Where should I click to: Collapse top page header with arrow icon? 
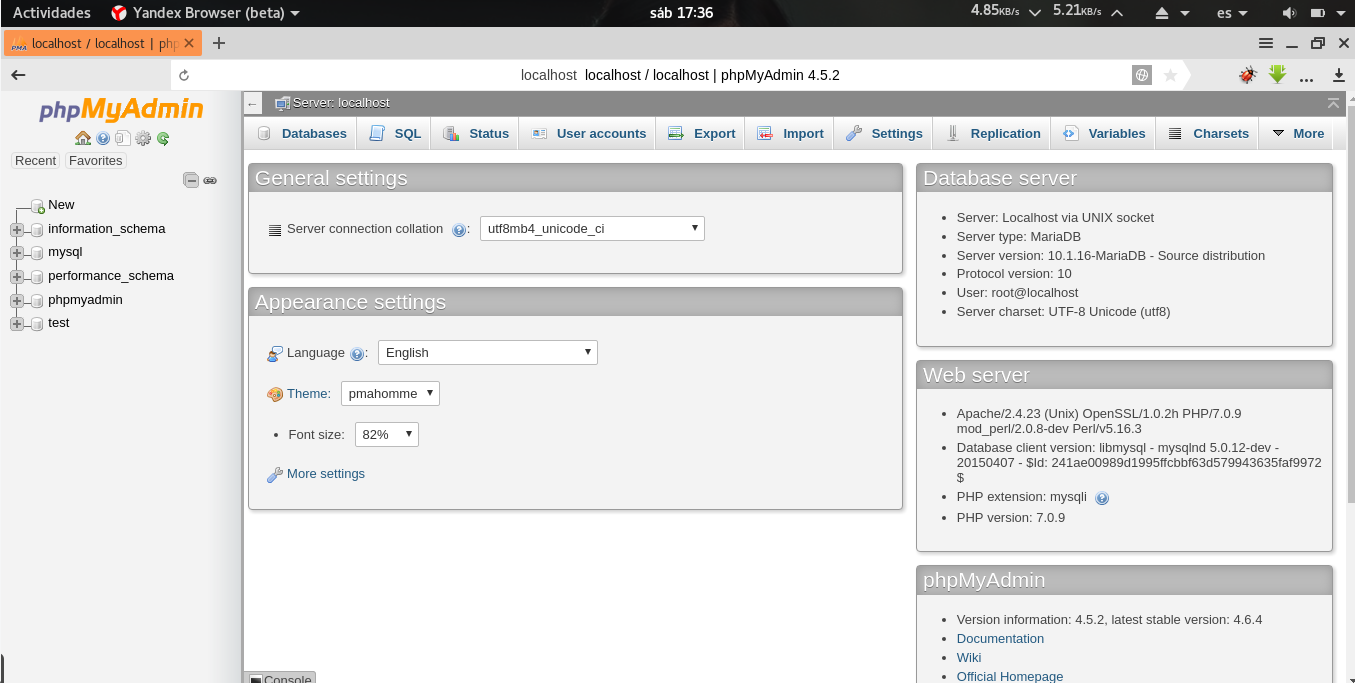pos(1333,103)
